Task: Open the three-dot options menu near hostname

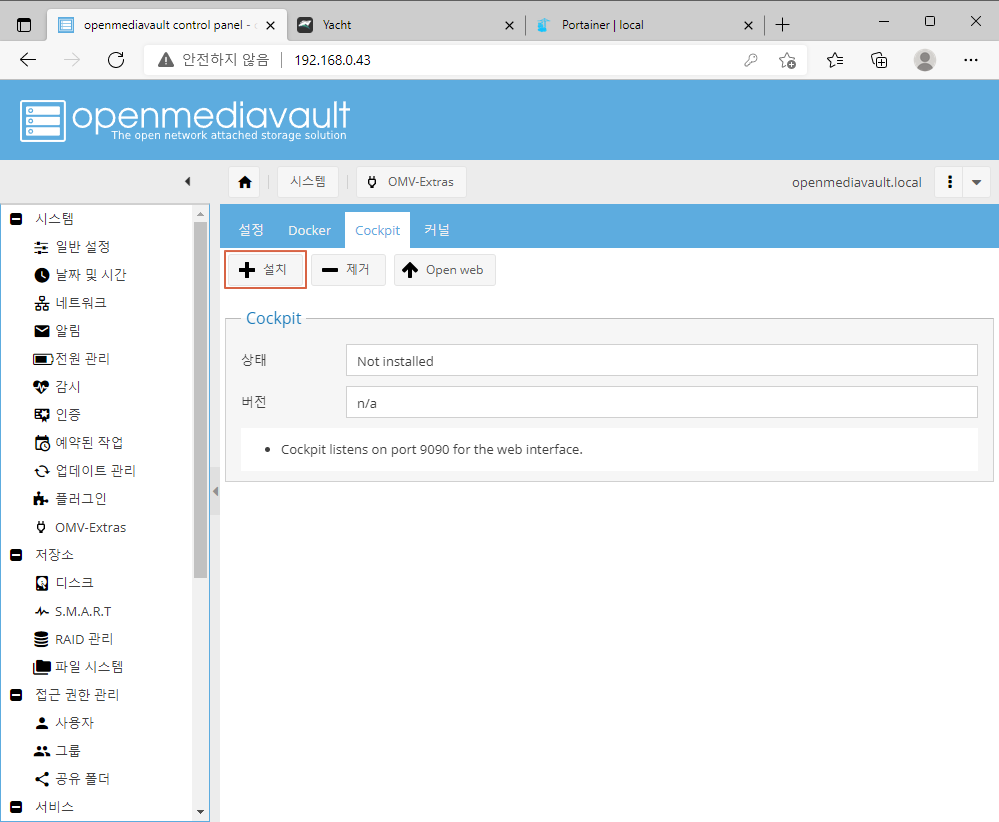Action: pos(949,182)
